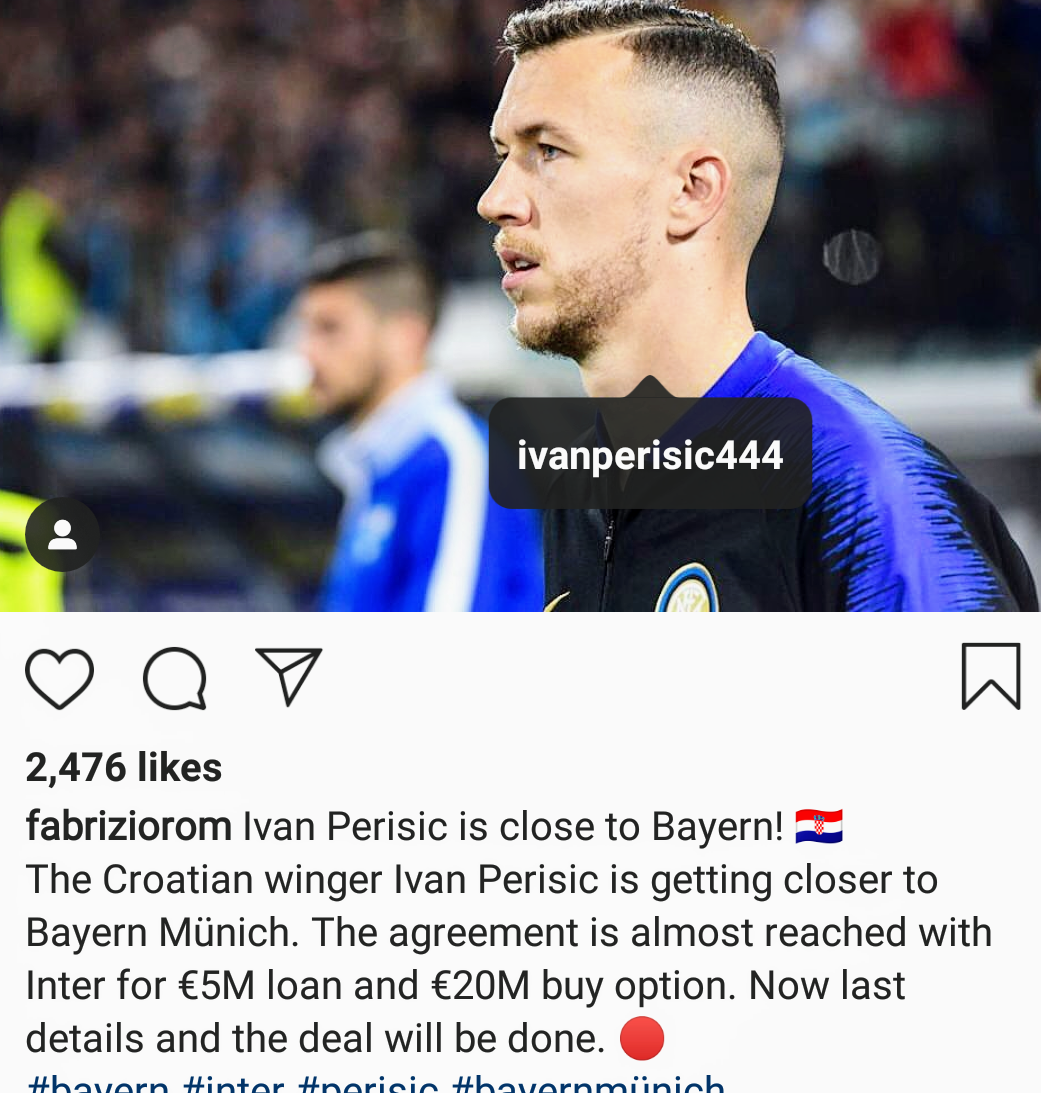Follow the #inter hashtag link
This screenshot has height=1093, width=1041.
tap(233, 1084)
